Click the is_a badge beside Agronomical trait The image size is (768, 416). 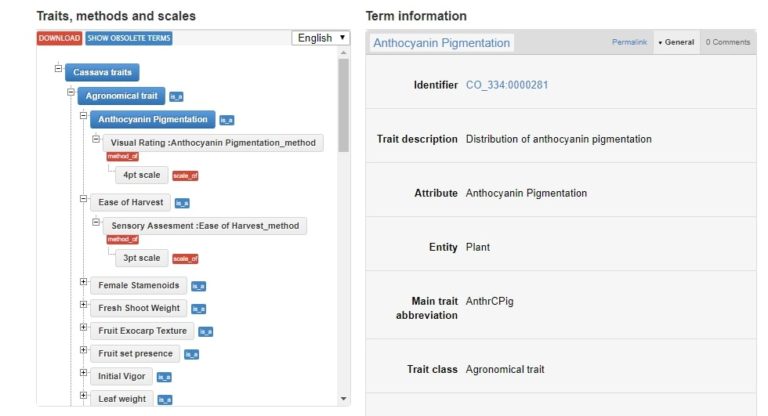176,97
